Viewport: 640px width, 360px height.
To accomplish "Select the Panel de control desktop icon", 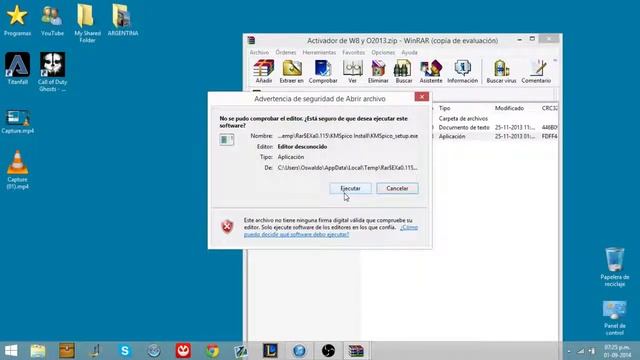I will pyautogui.click(x=615, y=318).
